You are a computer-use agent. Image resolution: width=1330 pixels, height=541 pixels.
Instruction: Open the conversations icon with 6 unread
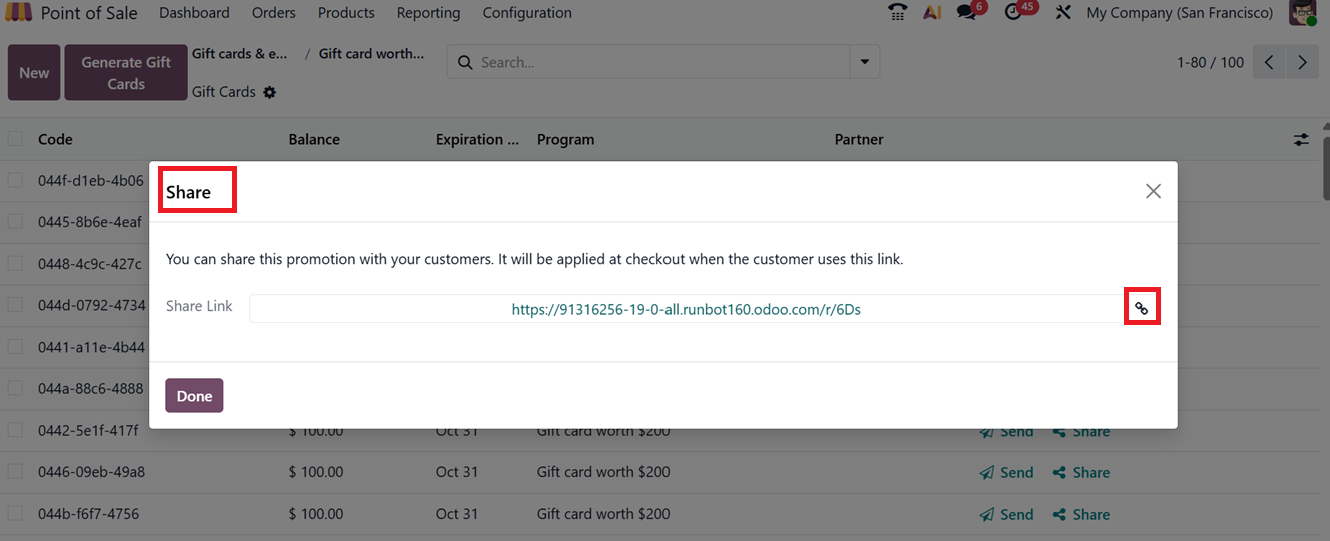(967, 13)
